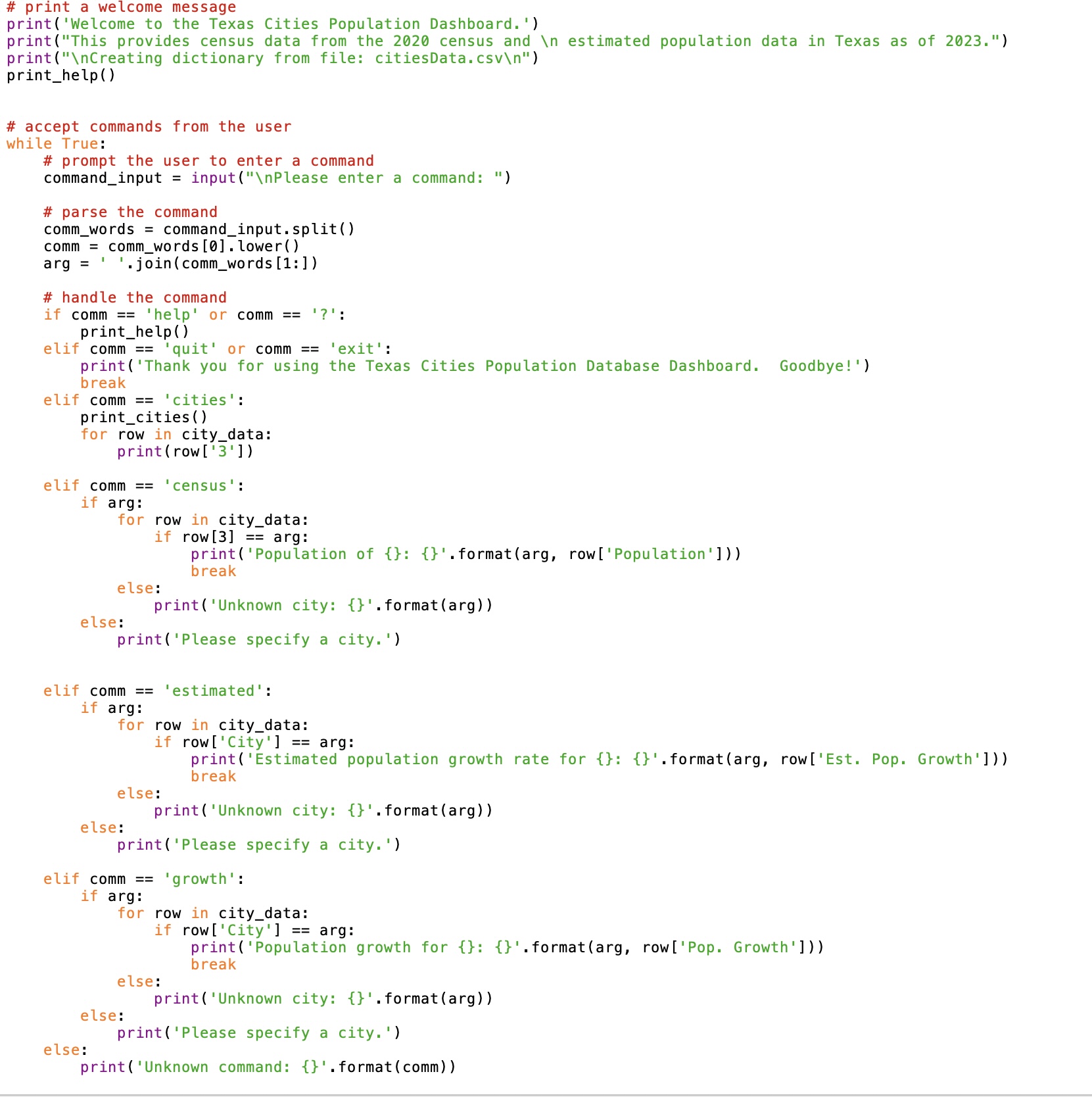
Task: Click the 'Population of {}: {}' print line
Action: [x=466, y=554]
